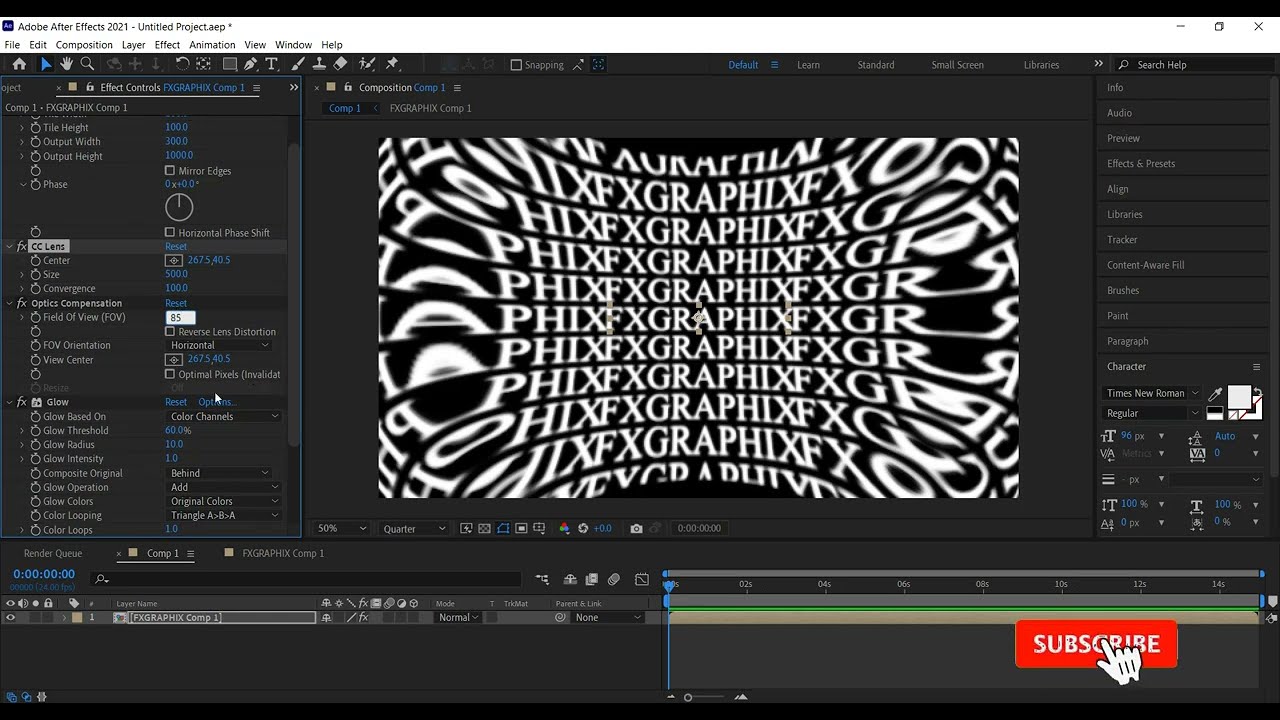Screen dimensions: 1280x720
Task: Toggle the transparency grid icon
Action: click(x=485, y=528)
